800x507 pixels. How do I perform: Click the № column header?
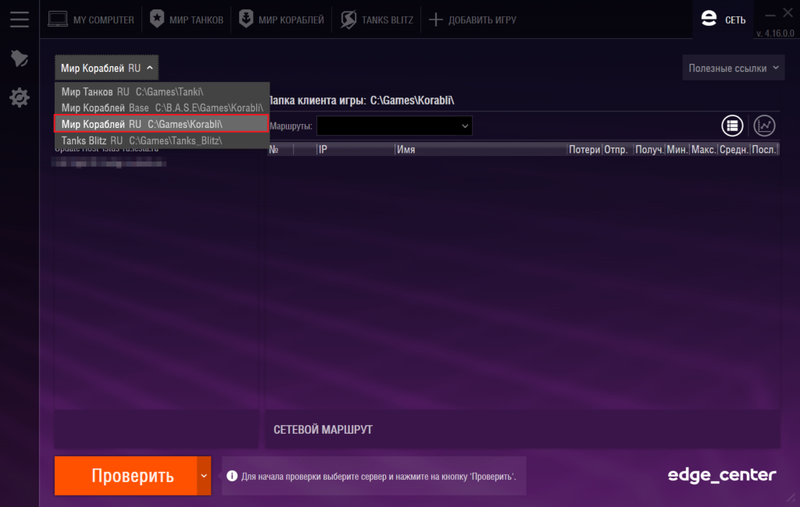(280, 149)
